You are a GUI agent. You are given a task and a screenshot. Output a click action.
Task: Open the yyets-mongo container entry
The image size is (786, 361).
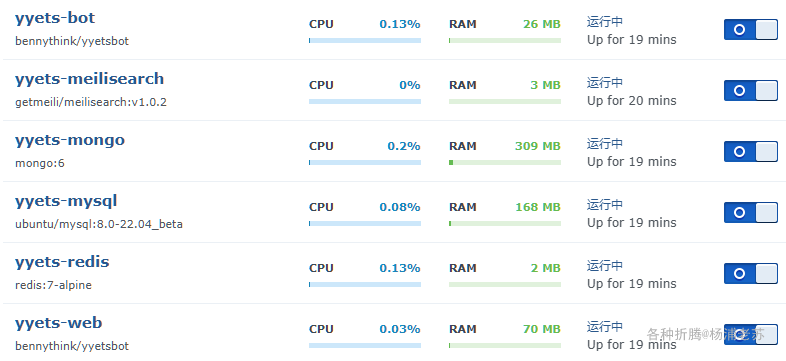70,140
